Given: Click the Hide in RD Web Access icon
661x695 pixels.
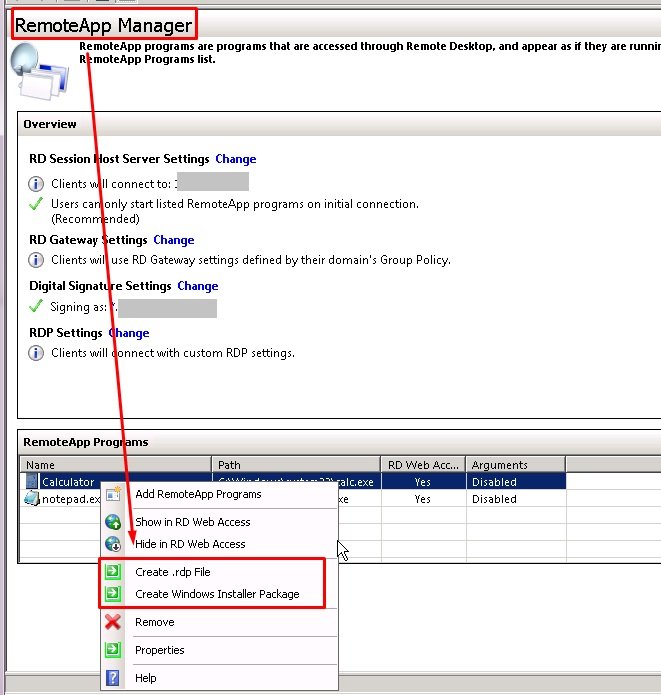Looking at the screenshot, I should [x=113, y=544].
